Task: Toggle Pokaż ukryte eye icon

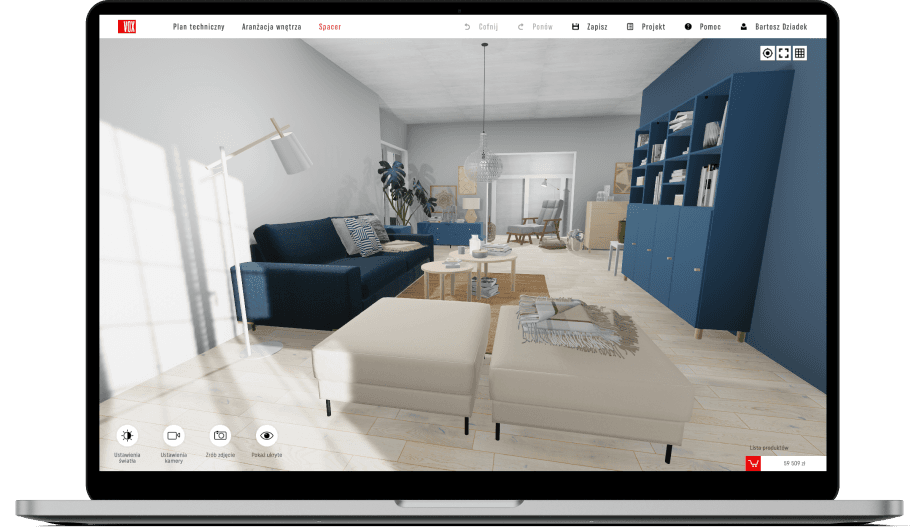Action: point(266,435)
